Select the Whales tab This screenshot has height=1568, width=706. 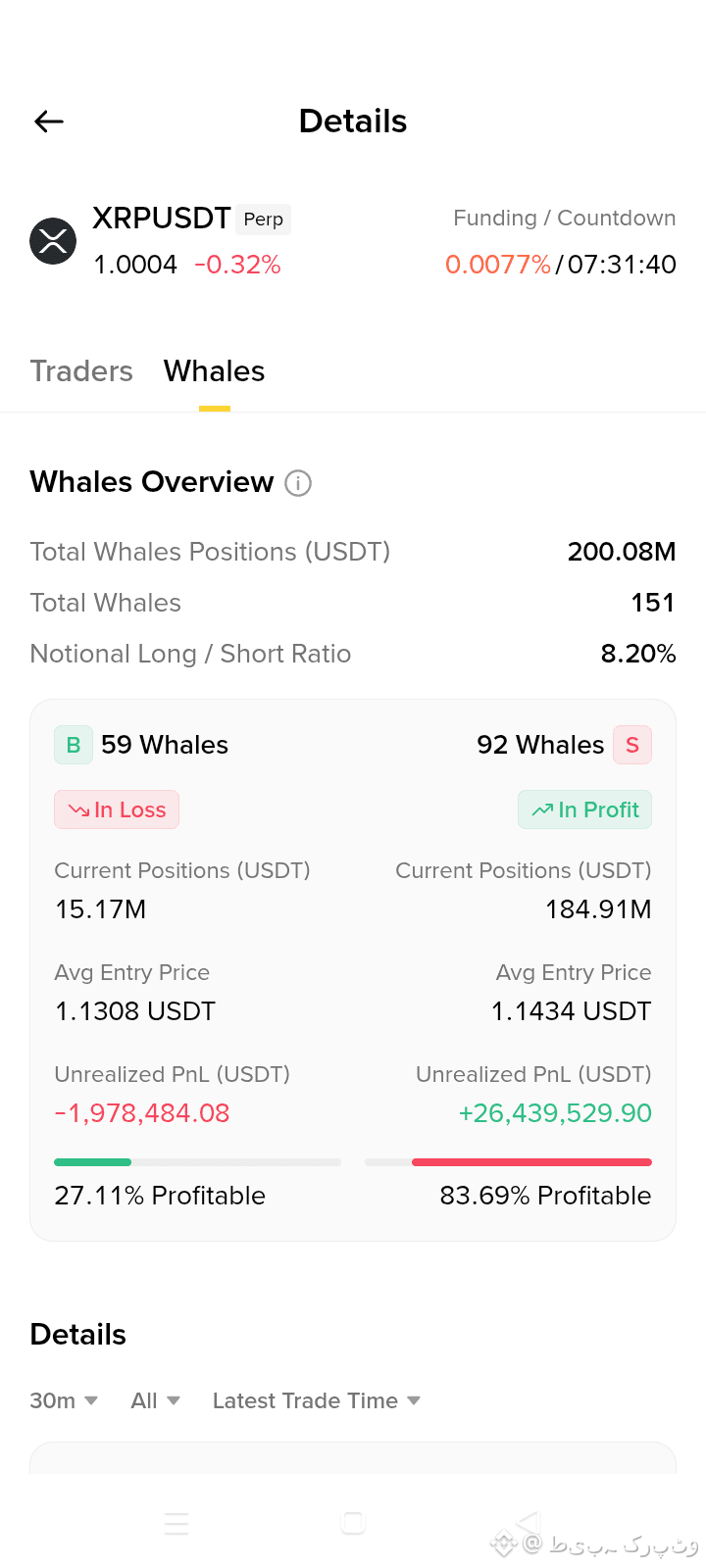coord(215,371)
